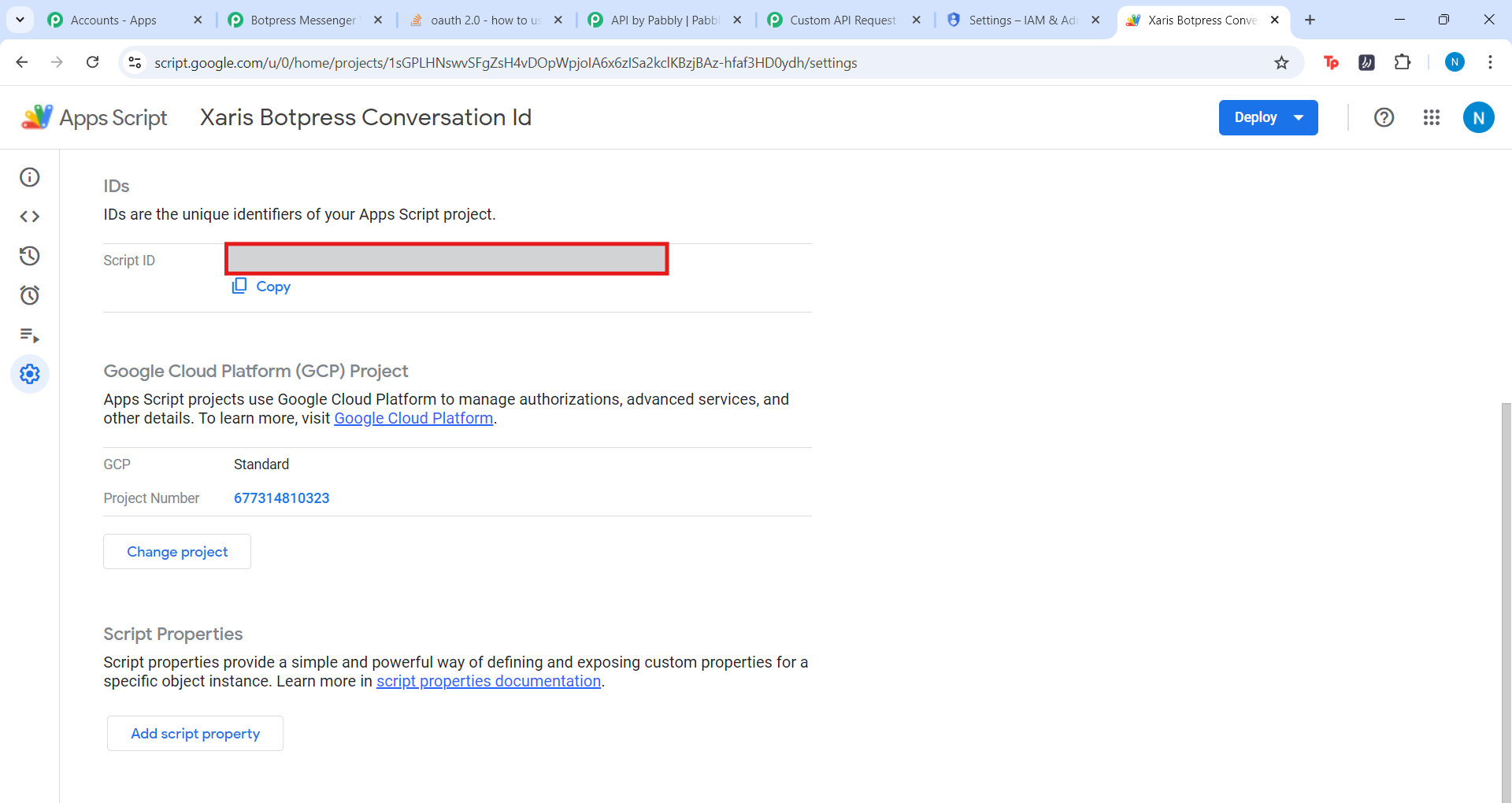Go back to the previous page

pos(22,62)
